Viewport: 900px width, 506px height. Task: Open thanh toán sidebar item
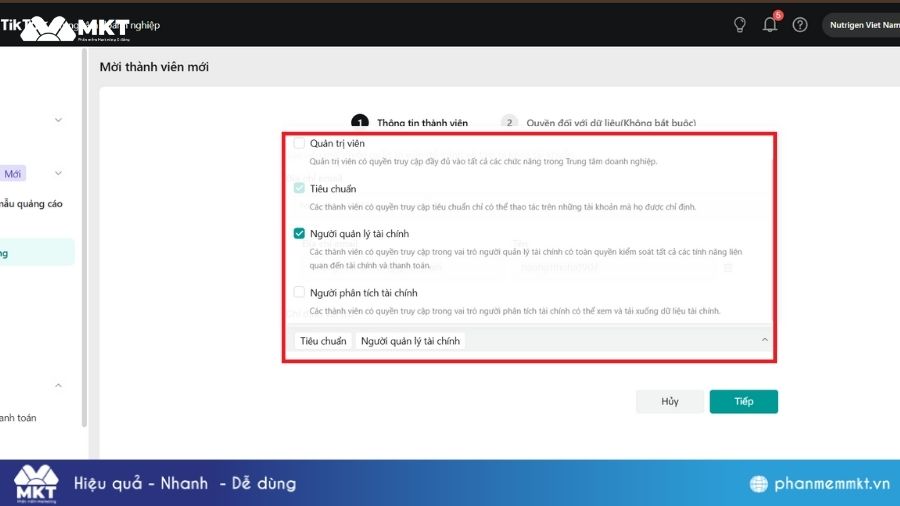click(18, 418)
